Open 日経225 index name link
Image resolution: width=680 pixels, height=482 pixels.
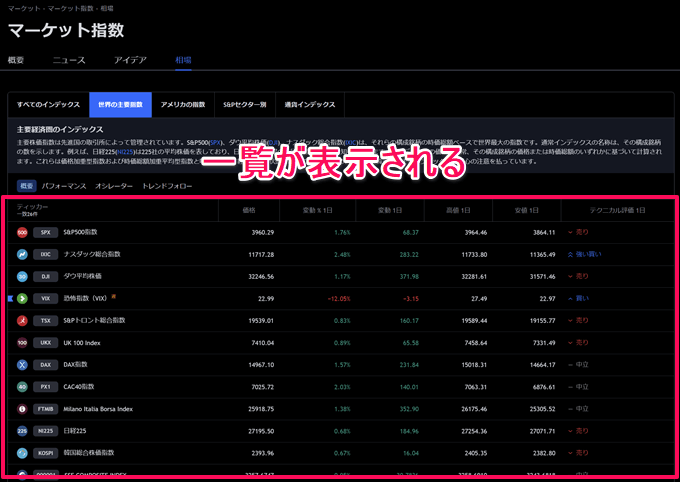pyautogui.click(x=75, y=431)
